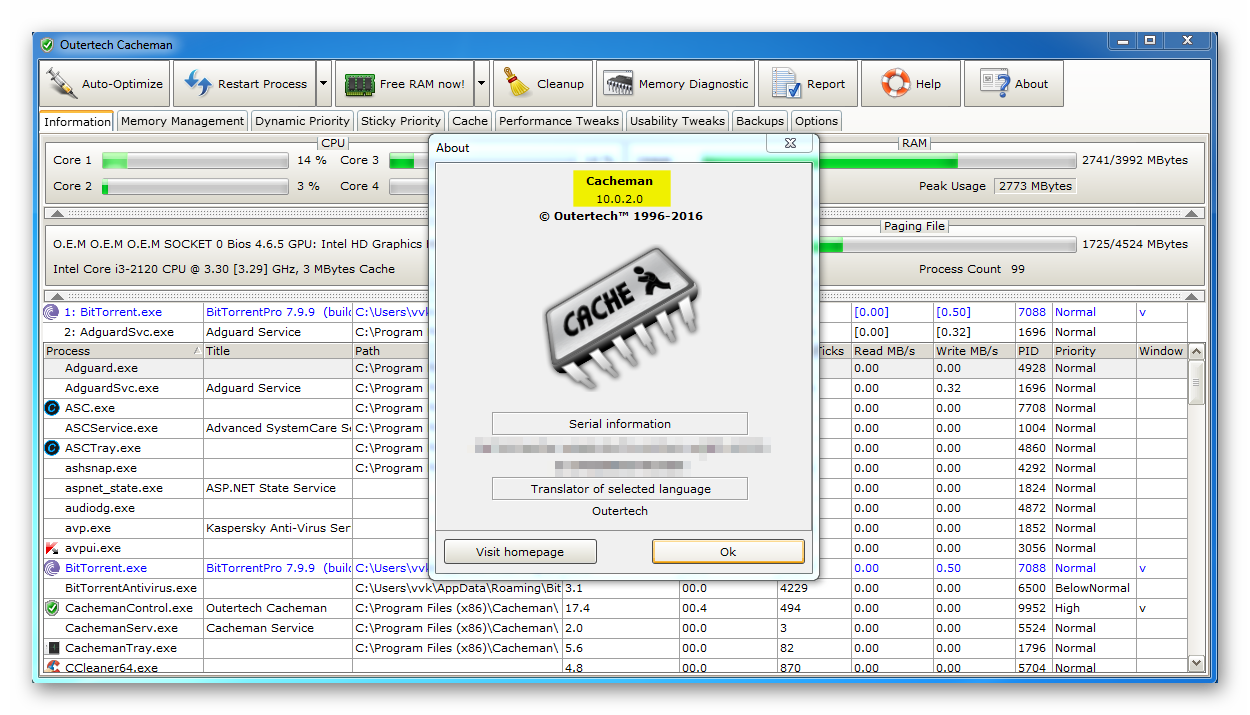
Task: Select the audiodg.exe process
Action: tap(615, 508)
